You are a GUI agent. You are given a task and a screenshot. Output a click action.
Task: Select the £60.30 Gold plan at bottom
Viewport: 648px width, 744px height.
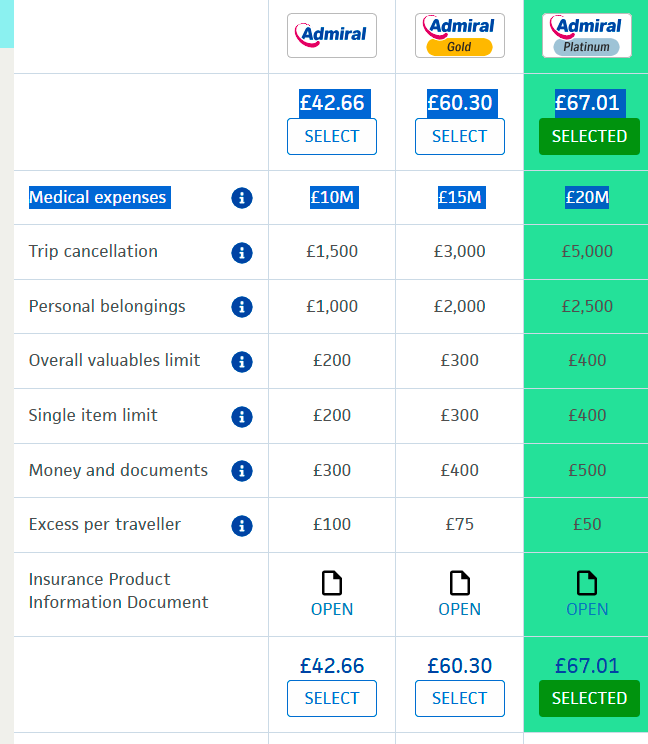pos(459,698)
